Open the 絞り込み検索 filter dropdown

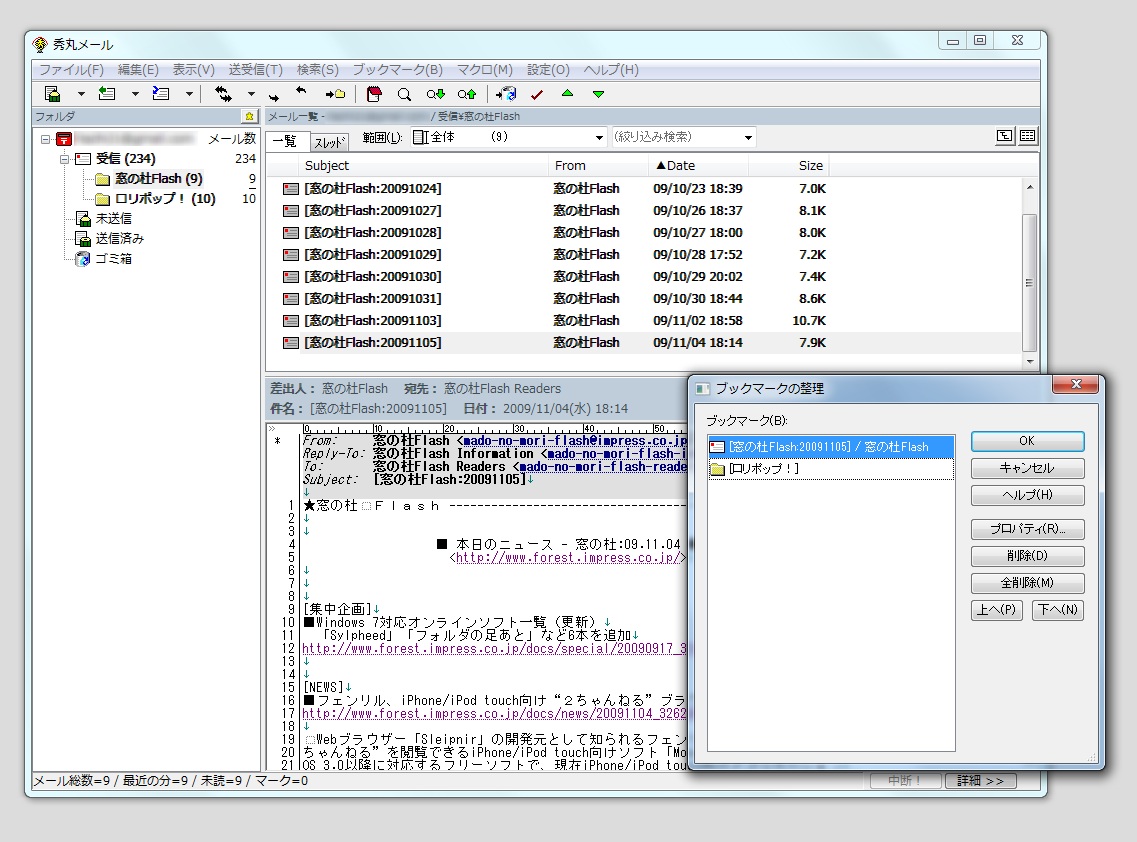(x=748, y=137)
